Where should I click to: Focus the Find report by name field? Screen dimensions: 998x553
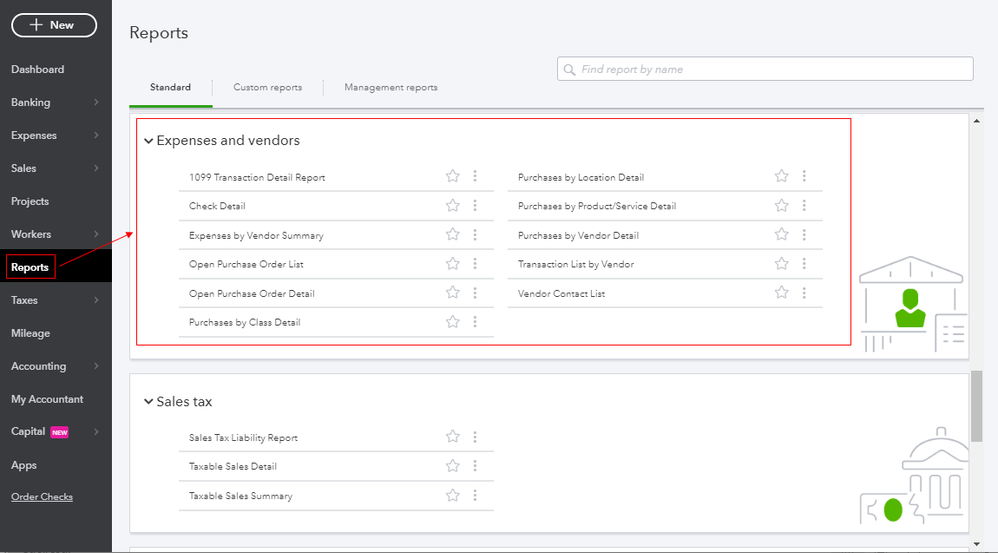coord(765,69)
